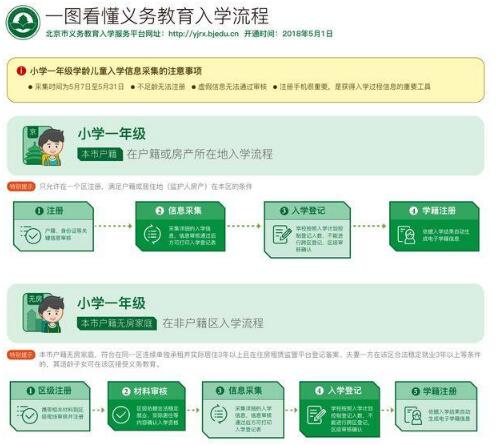497x445 pixels.
Task: Click the title 一图看懂义务教育入学流程
Action: [x=157, y=16]
